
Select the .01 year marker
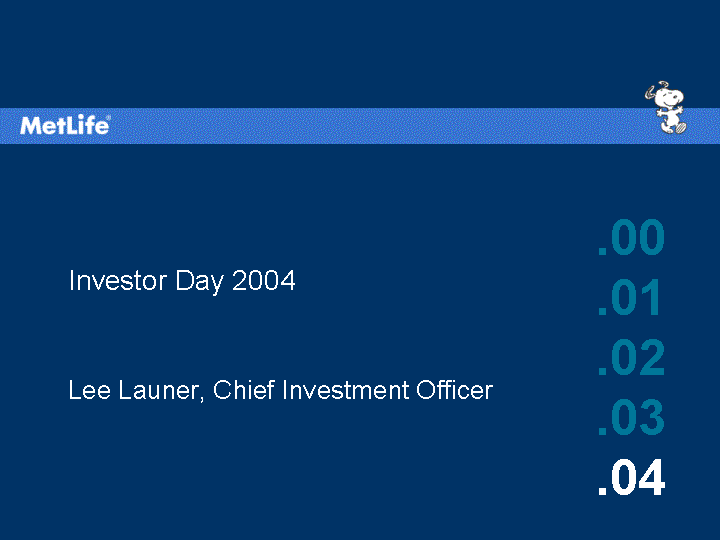(x=630, y=298)
